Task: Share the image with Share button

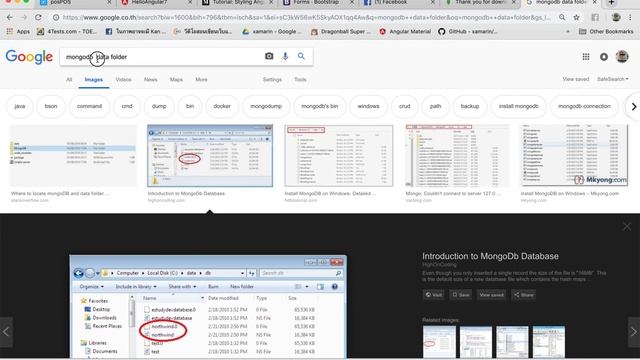Action: (x=524, y=295)
